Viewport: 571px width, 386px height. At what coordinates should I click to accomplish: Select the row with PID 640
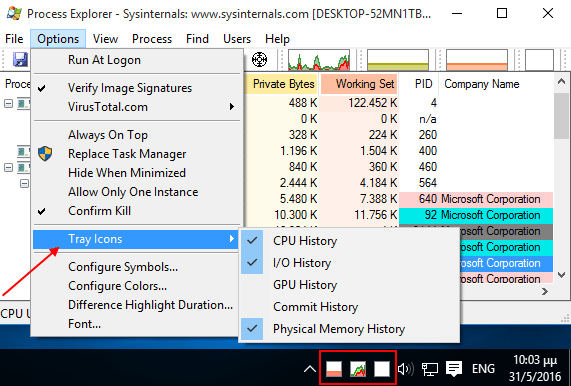point(399,199)
